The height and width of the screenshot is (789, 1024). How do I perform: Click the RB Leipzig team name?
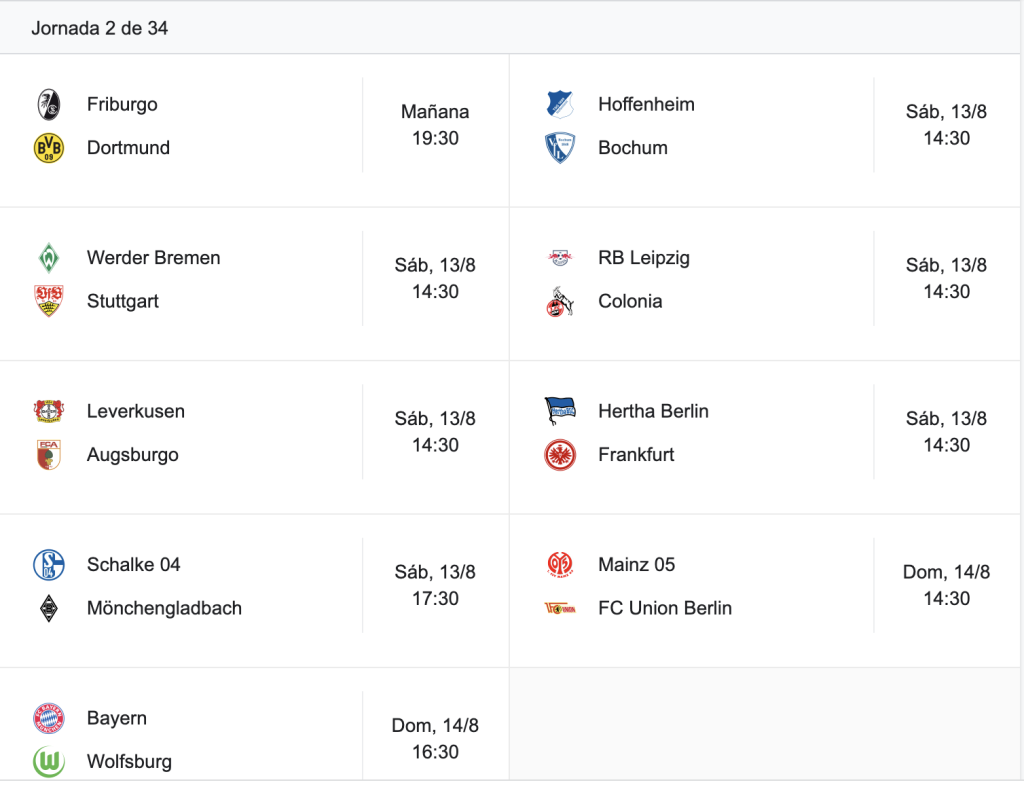(x=644, y=258)
